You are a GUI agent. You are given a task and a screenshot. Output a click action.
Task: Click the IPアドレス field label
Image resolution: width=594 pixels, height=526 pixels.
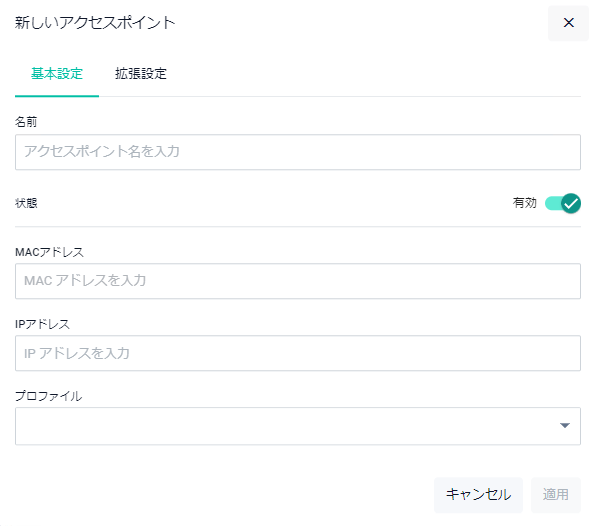click(x=42, y=324)
